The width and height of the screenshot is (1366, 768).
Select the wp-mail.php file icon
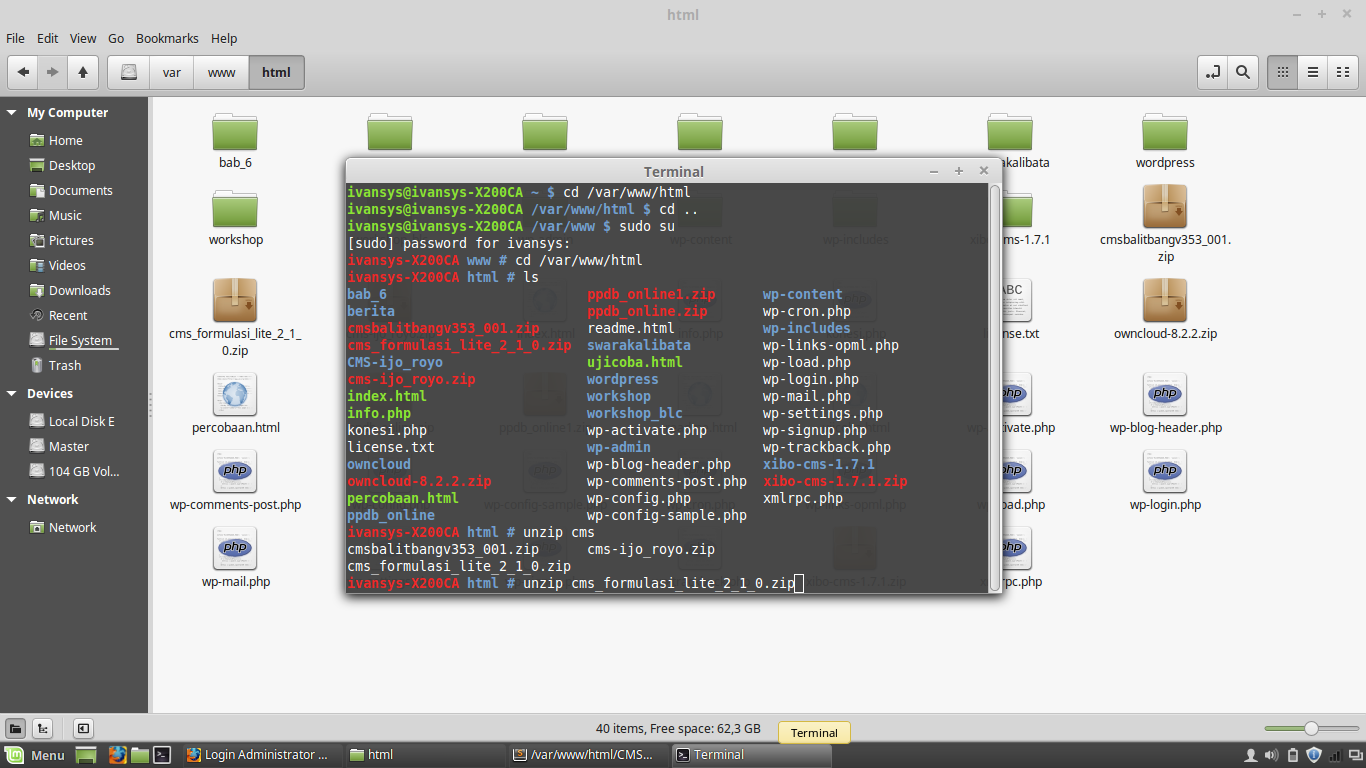(235, 549)
